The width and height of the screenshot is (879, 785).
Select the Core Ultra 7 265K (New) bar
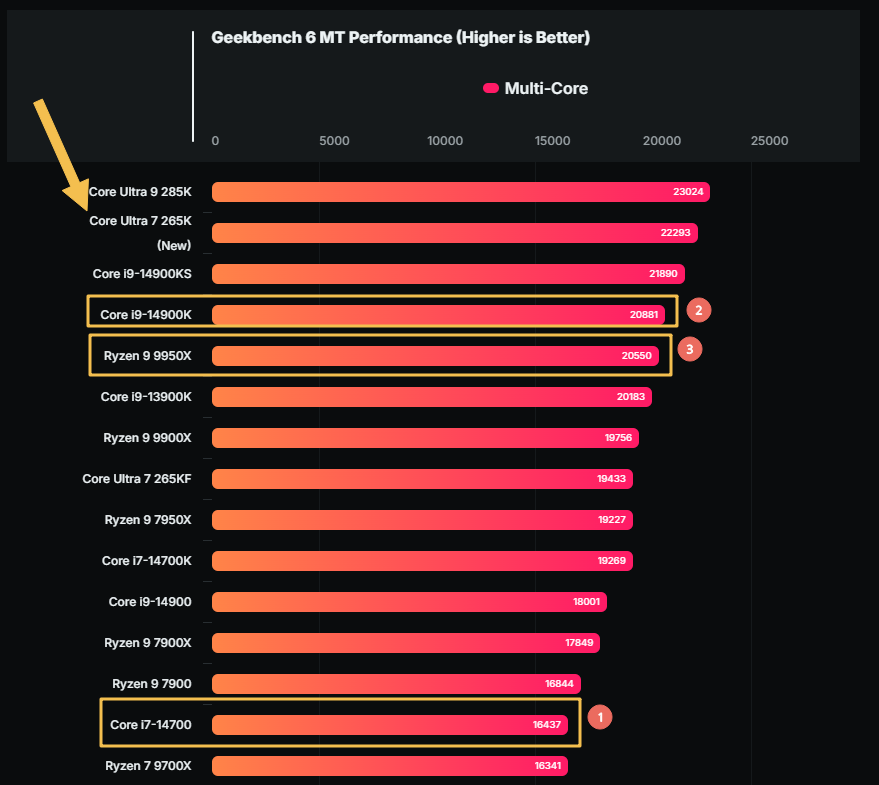[x=454, y=233]
